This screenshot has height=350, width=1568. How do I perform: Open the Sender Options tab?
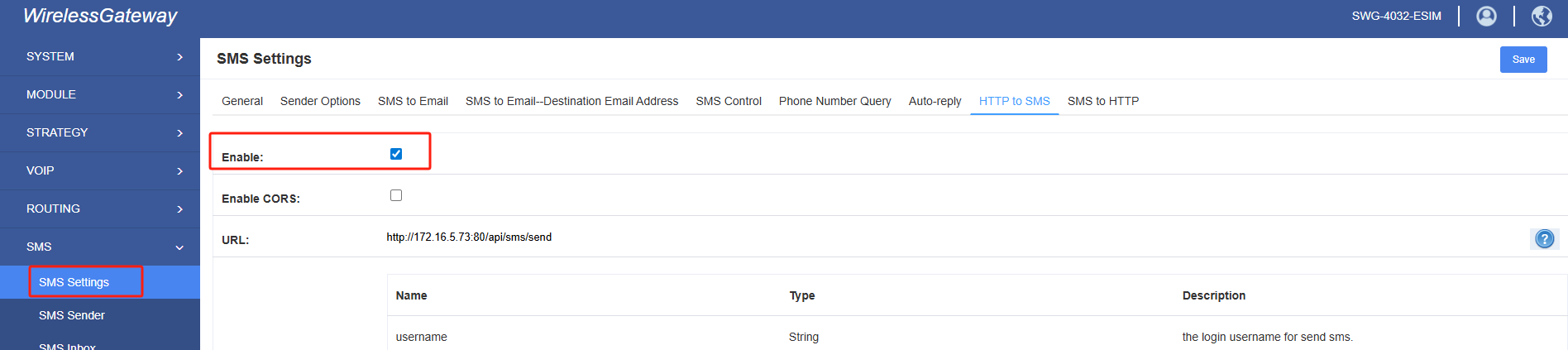click(x=320, y=101)
